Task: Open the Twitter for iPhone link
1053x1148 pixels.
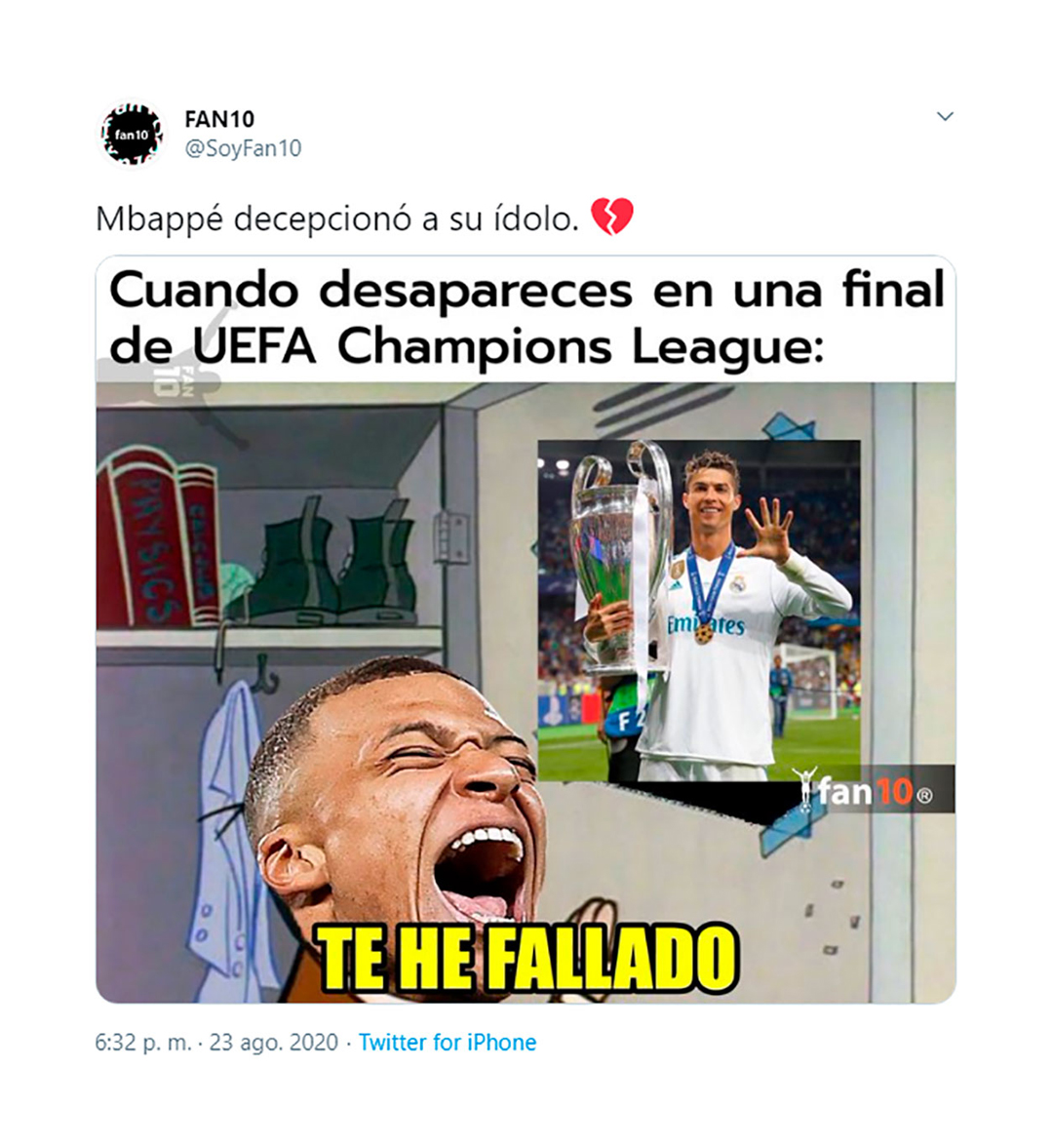Action: [x=448, y=1042]
